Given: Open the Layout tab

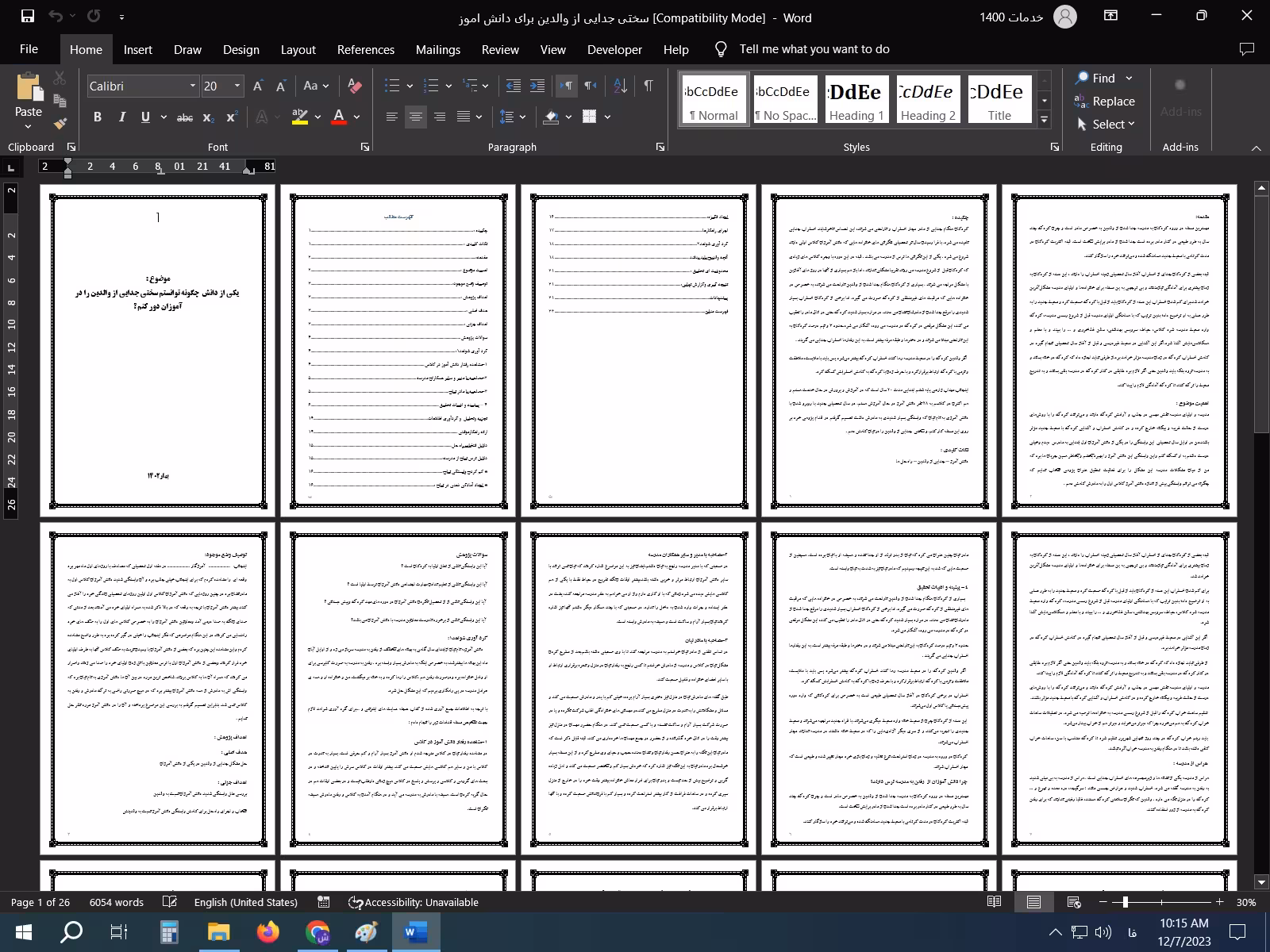Looking at the screenshot, I should (298, 49).
